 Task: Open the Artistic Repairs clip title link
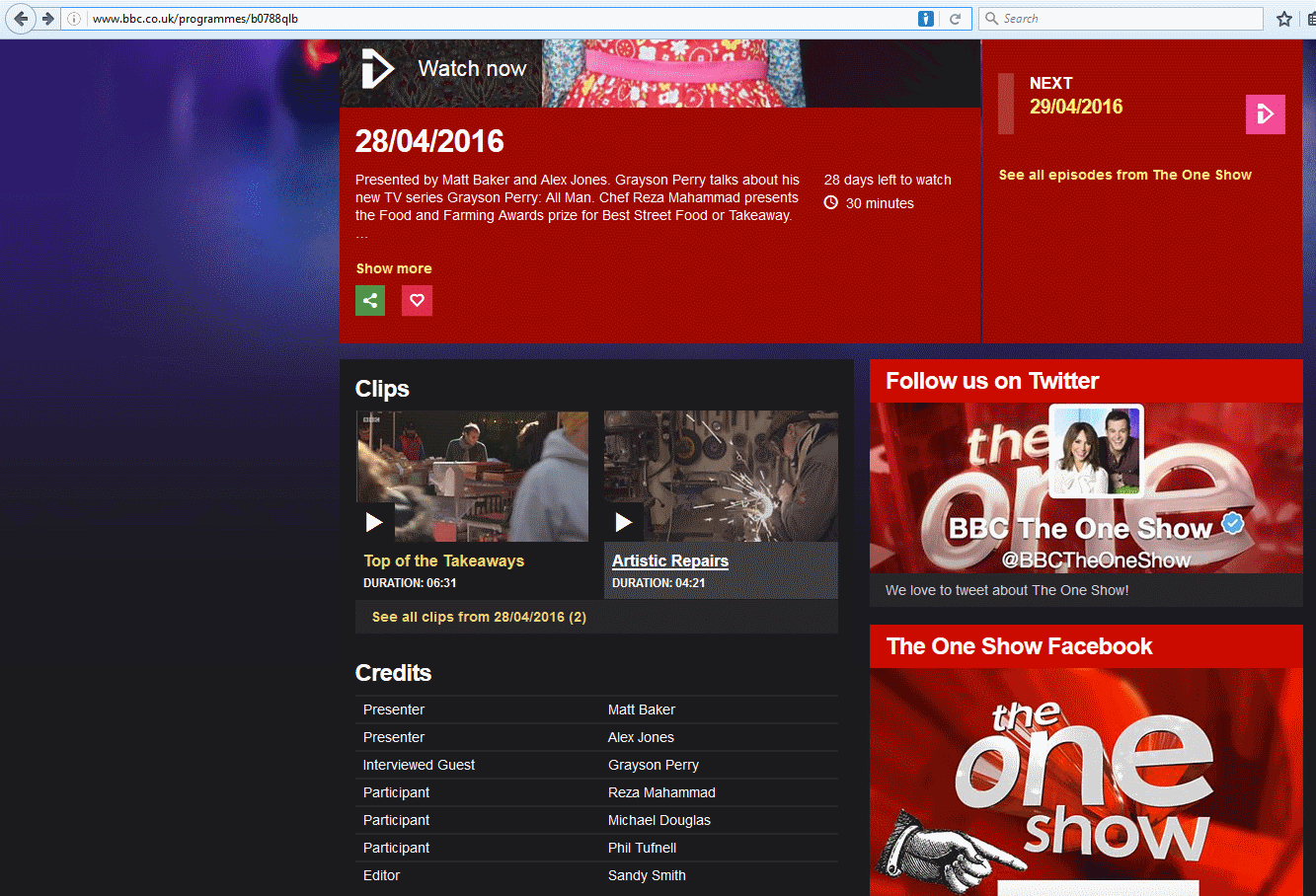(670, 560)
